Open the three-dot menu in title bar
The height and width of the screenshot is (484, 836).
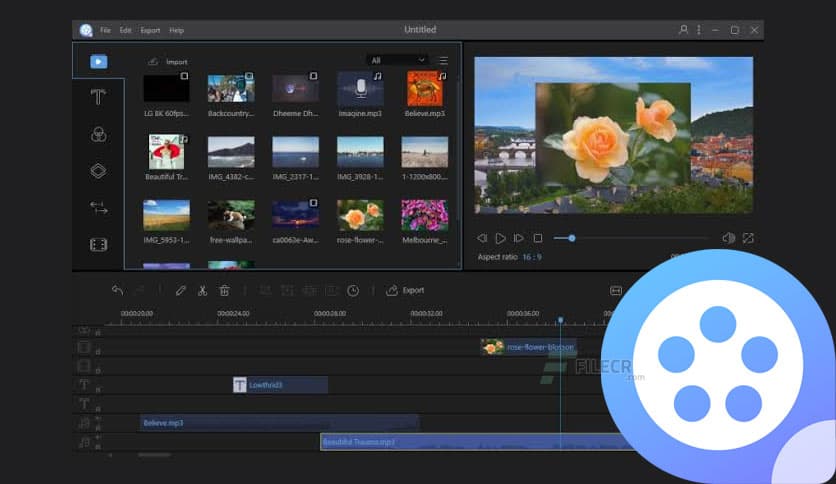(698, 30)
